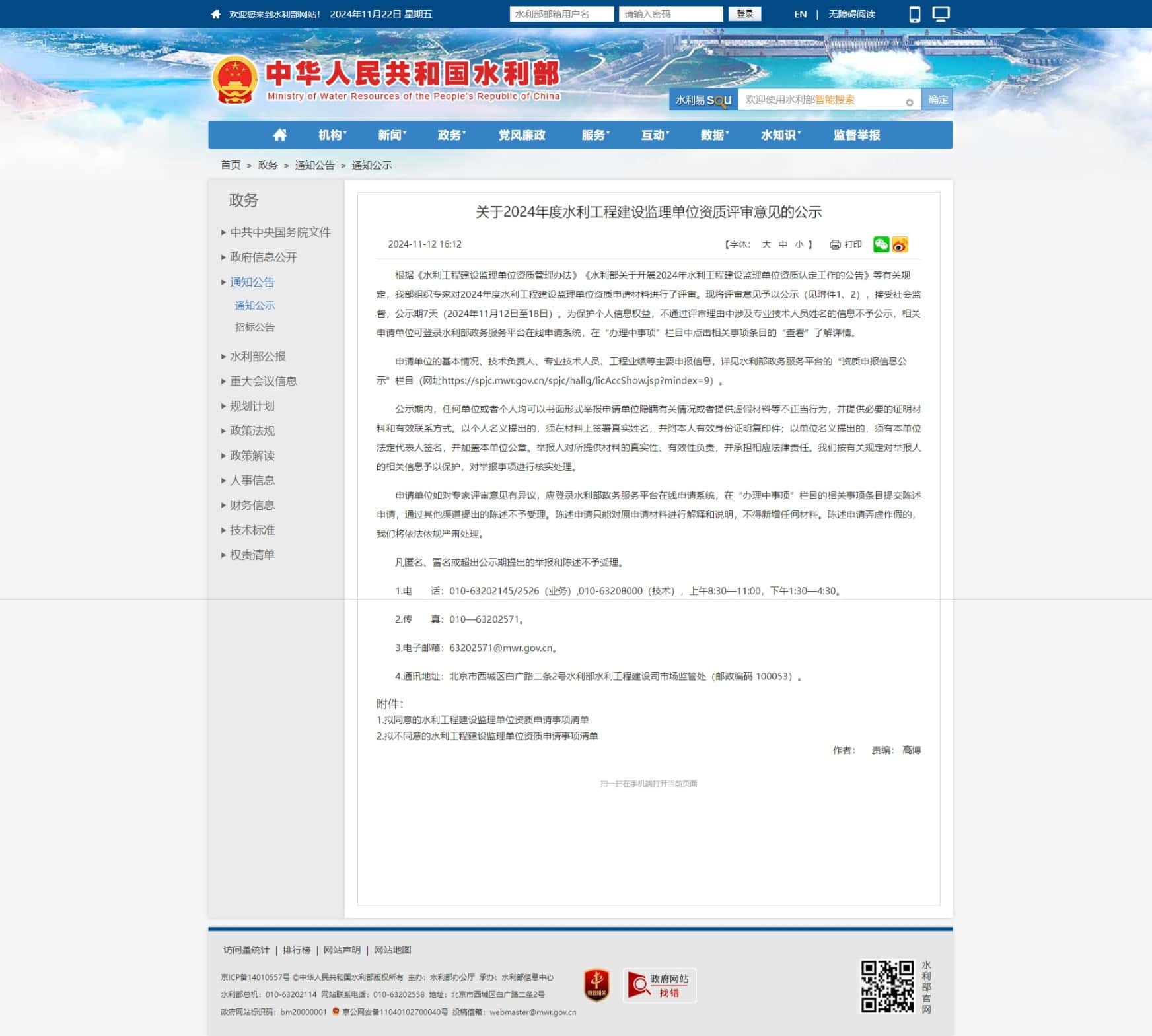Click the 确定 search confirm button

tap(937, 100)
